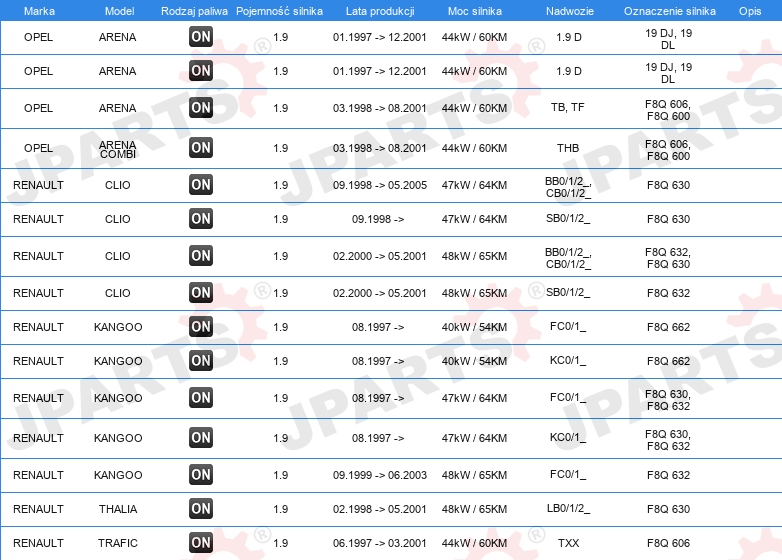Select the Oznaczenie silnika column header

point(670,11)
